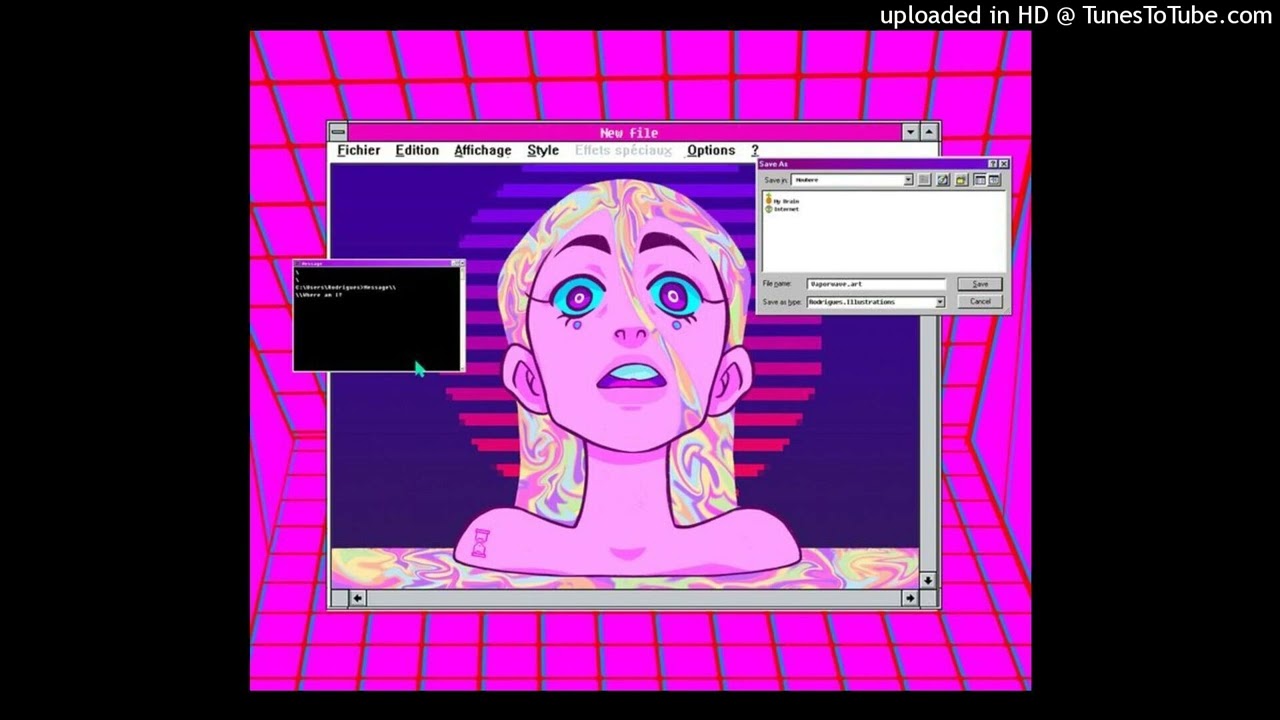The height and width of the screenshot is (720, 1280).
Task: Click the Save button
Action: tap(980, 284)
